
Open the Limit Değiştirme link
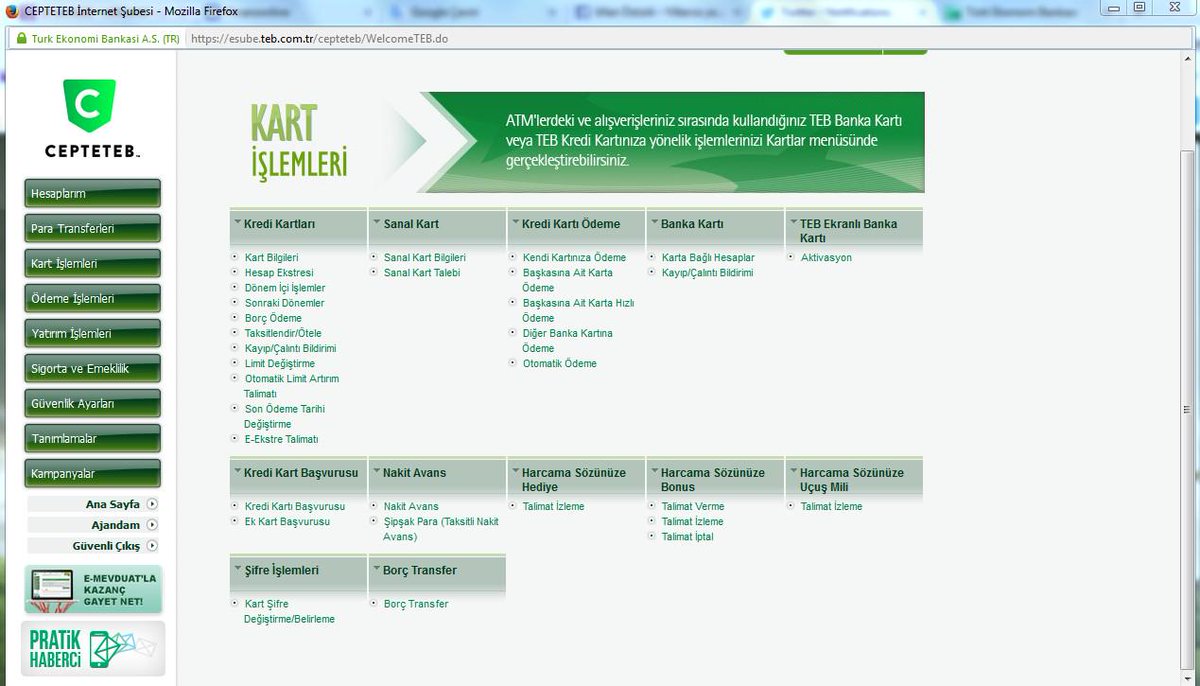[280, 364]
